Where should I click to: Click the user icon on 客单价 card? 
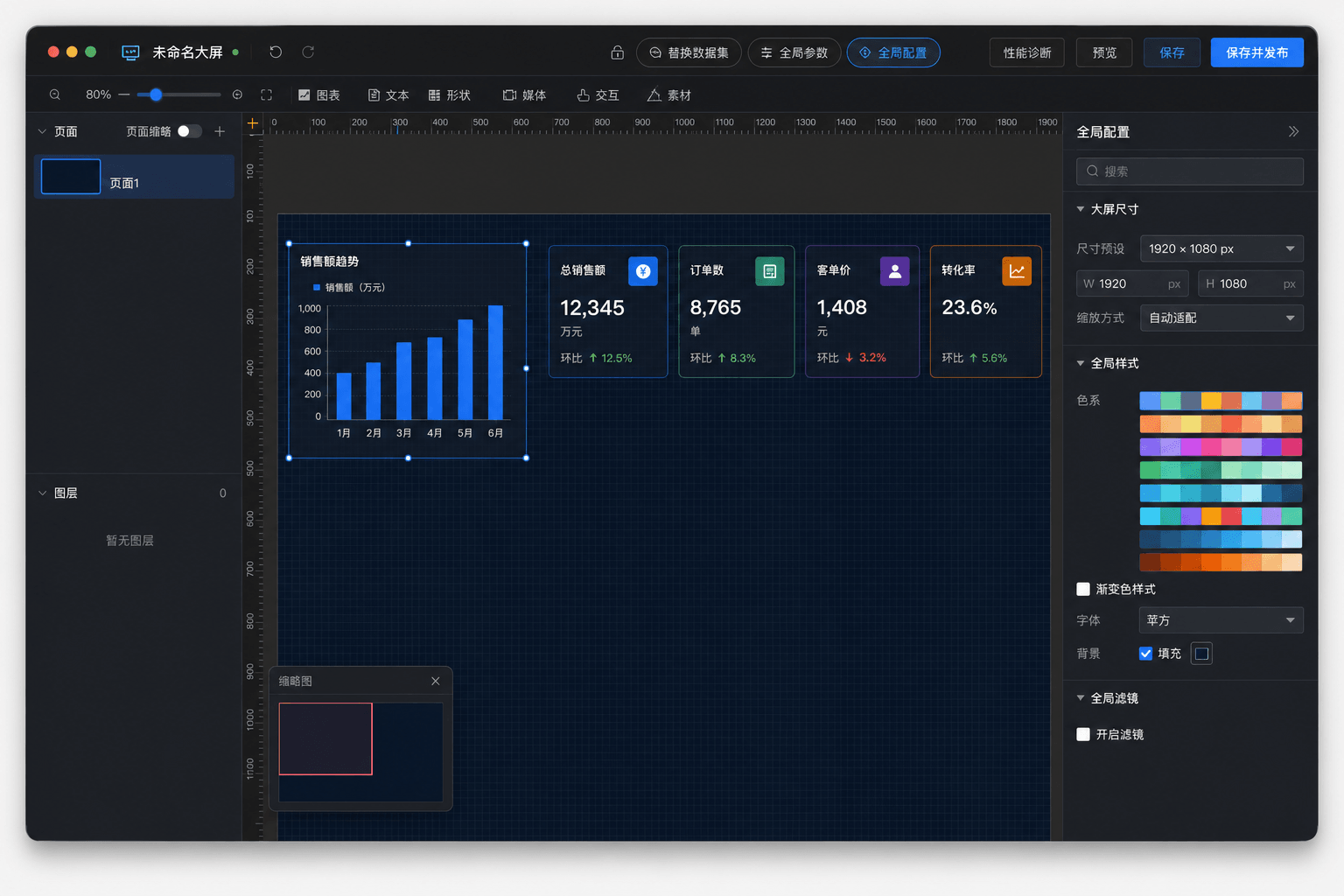point(895,271)
